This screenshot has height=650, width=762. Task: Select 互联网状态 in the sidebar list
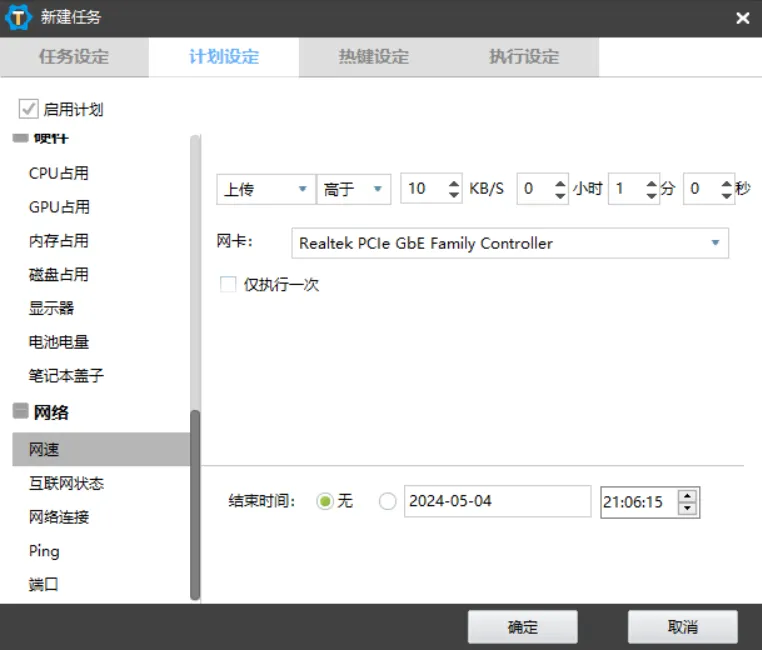66,484
